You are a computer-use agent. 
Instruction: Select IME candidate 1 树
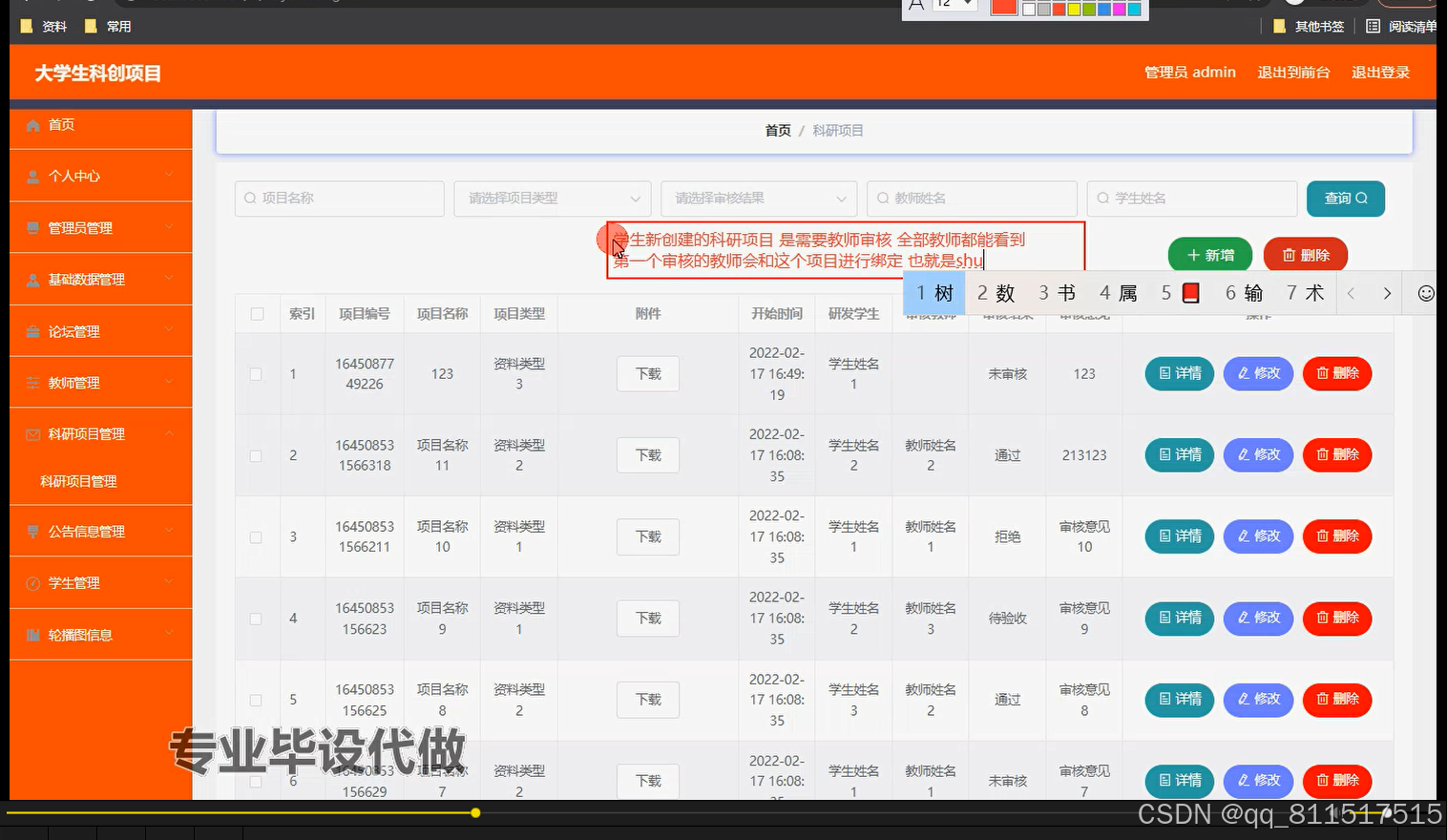[934, 293]
